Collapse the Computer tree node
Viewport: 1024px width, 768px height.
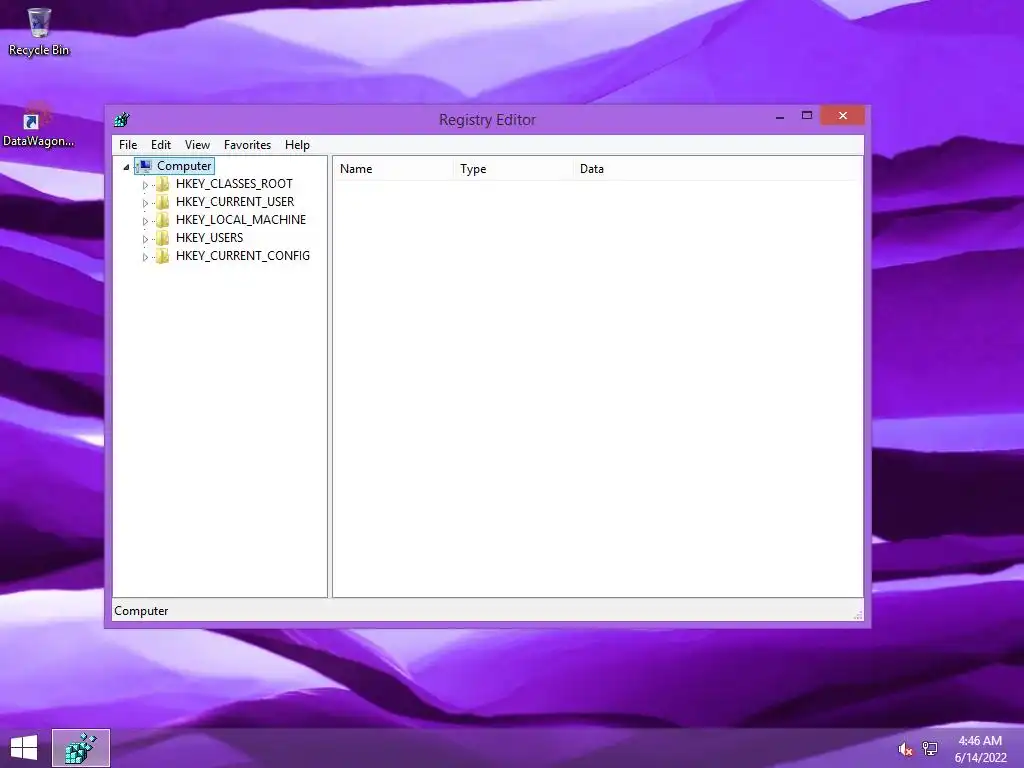click(126, 167)
